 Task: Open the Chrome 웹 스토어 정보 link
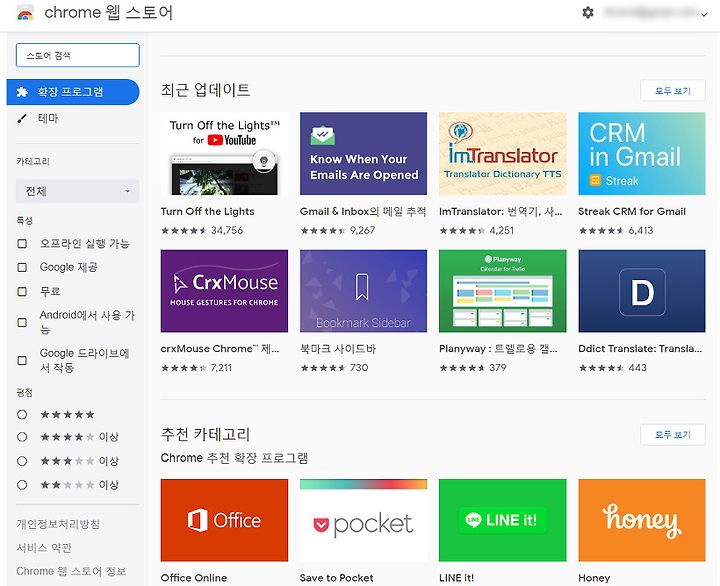coord(71,571)
